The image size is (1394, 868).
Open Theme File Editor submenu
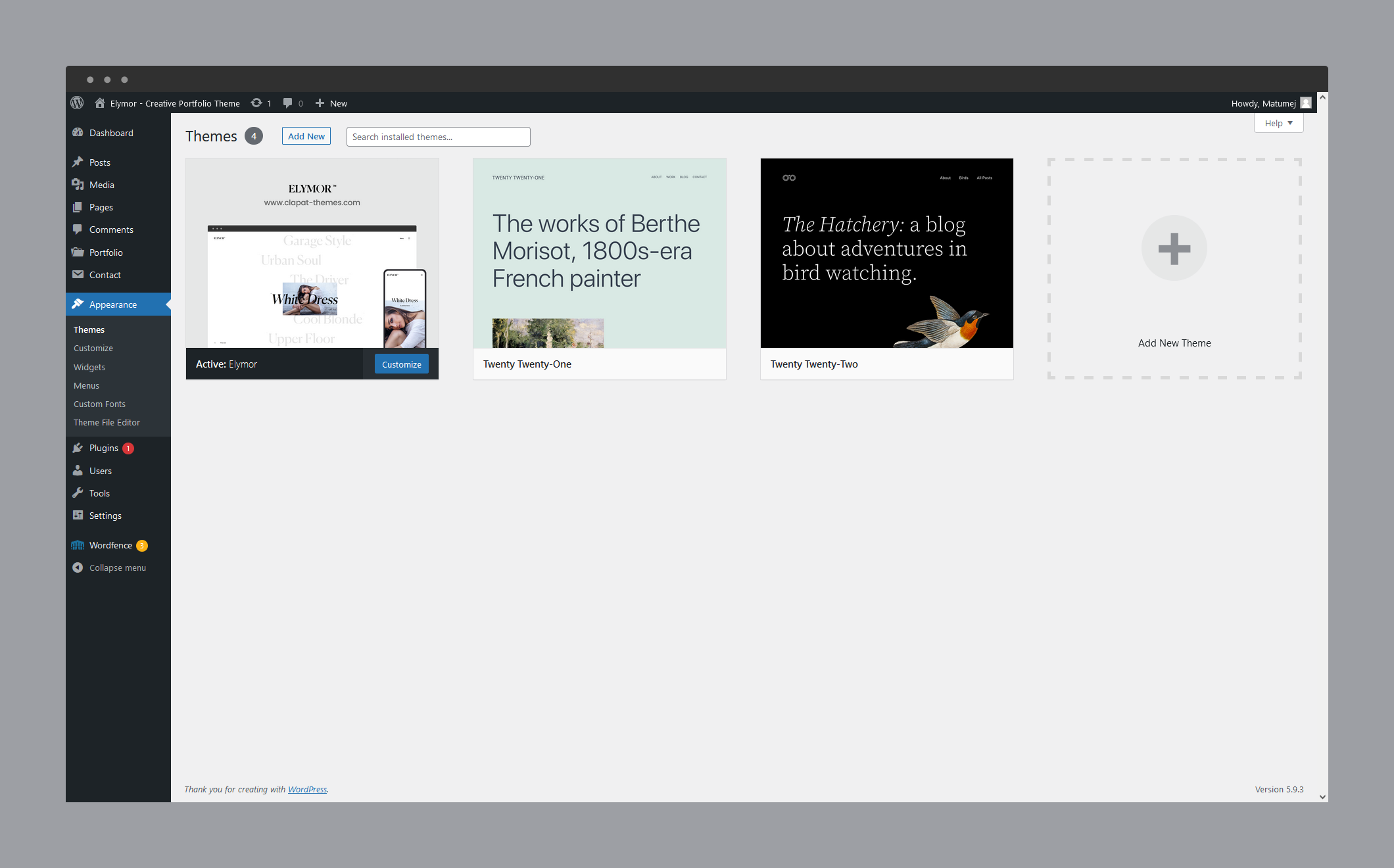coord(107,422)
